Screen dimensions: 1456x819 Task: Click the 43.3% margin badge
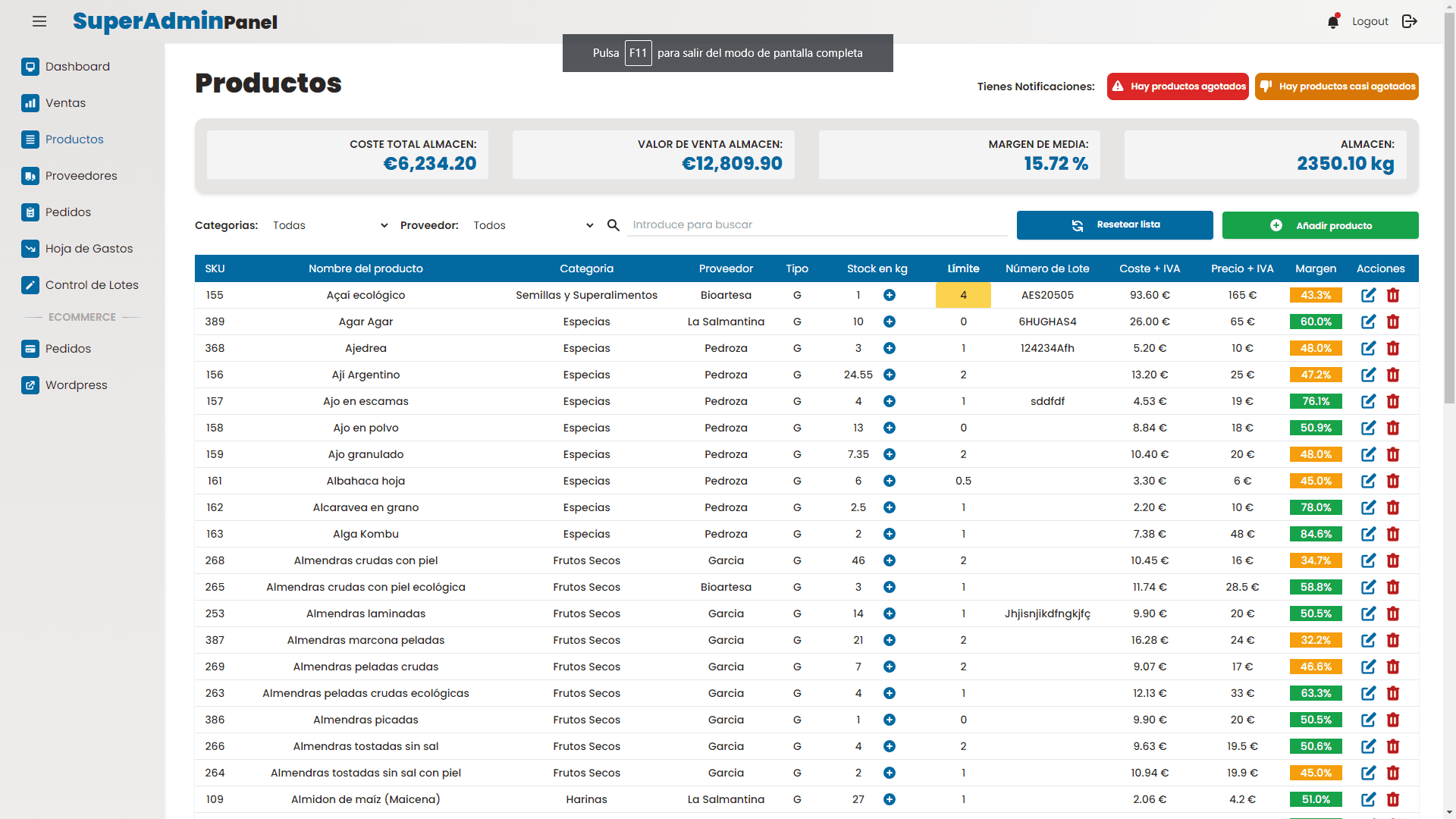pos(1316,295)
